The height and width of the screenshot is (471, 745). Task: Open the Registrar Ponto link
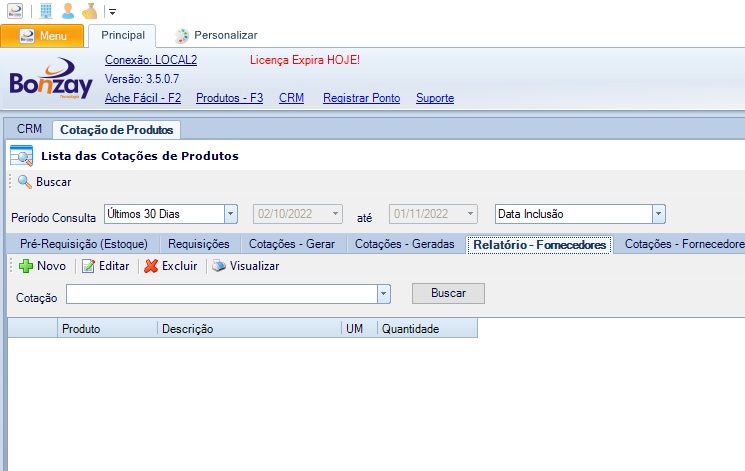click(362, 98)
